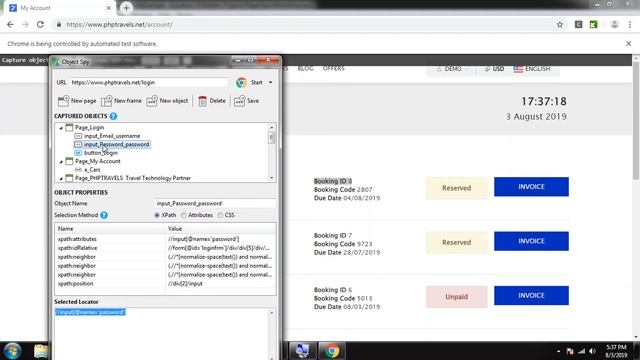The image size is (640, 360).
Task: Go back in Chrome browser
Action: (x=10, y=24)
